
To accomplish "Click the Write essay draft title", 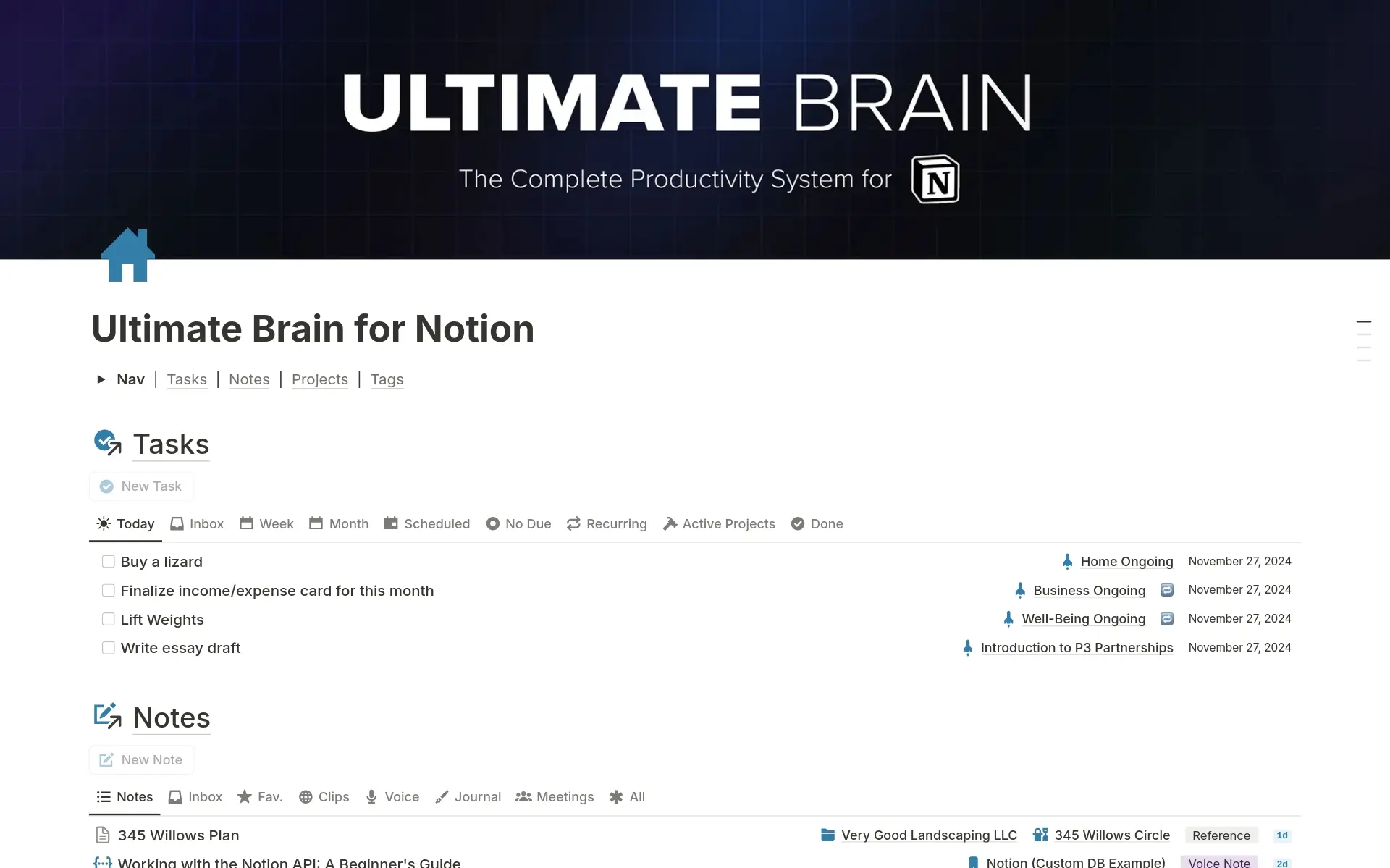I will (180, 648).
